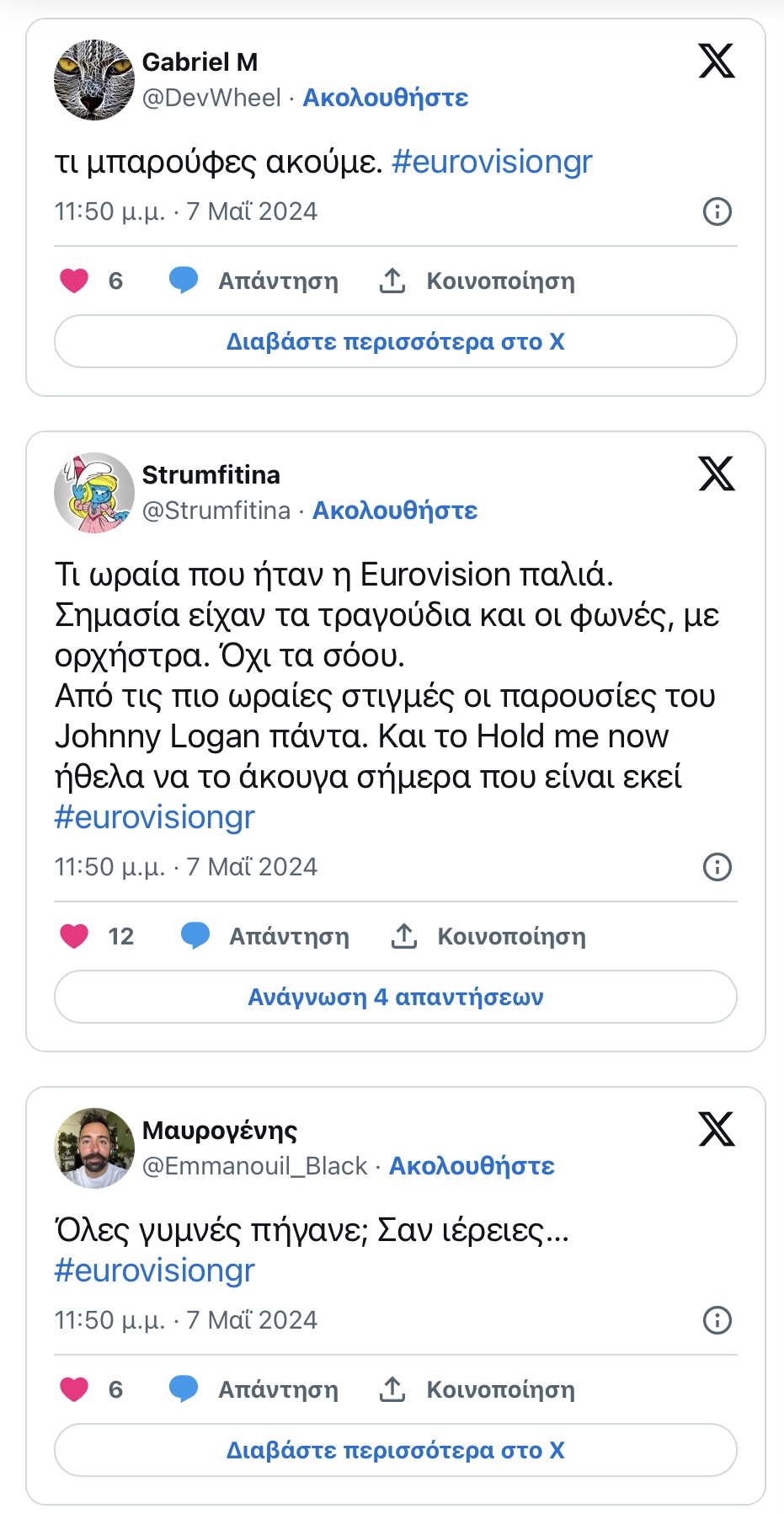The width and height of the screenshot is (784, 1514).
Task: Share Strumfitina's tweet via Κοινοποίηση
Action: (x=488, y=936)
